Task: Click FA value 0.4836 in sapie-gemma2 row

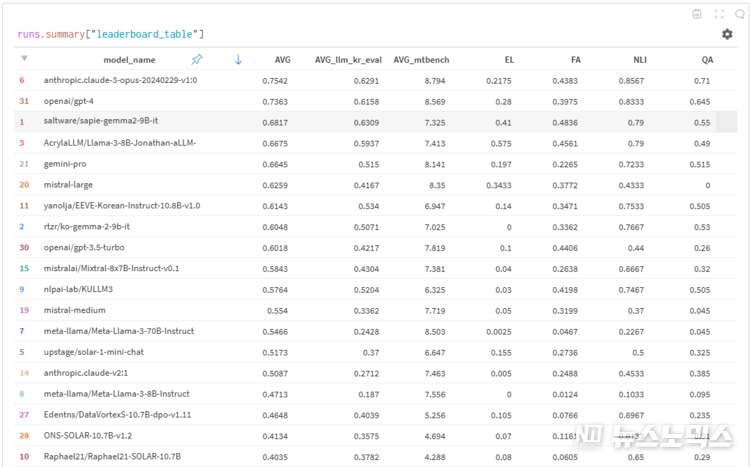Action: (565, 122)
